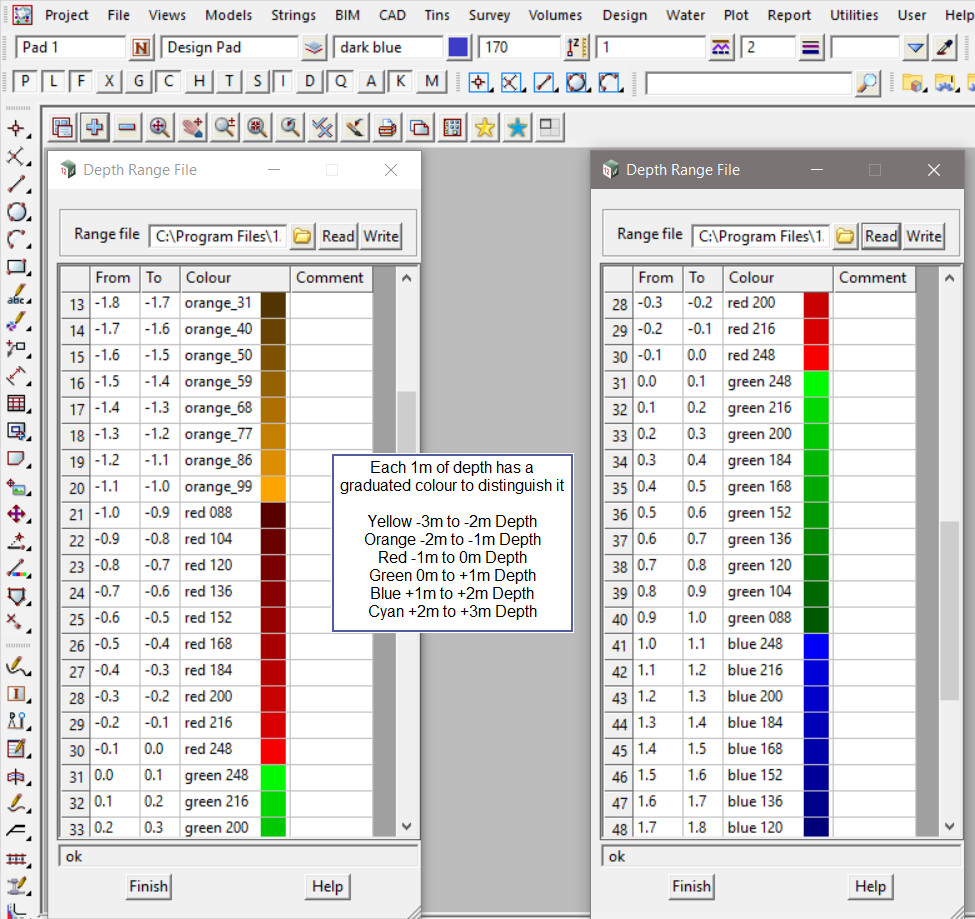
Task: Select the rectangle tool in left sidebar
Action: coord(17,267)
